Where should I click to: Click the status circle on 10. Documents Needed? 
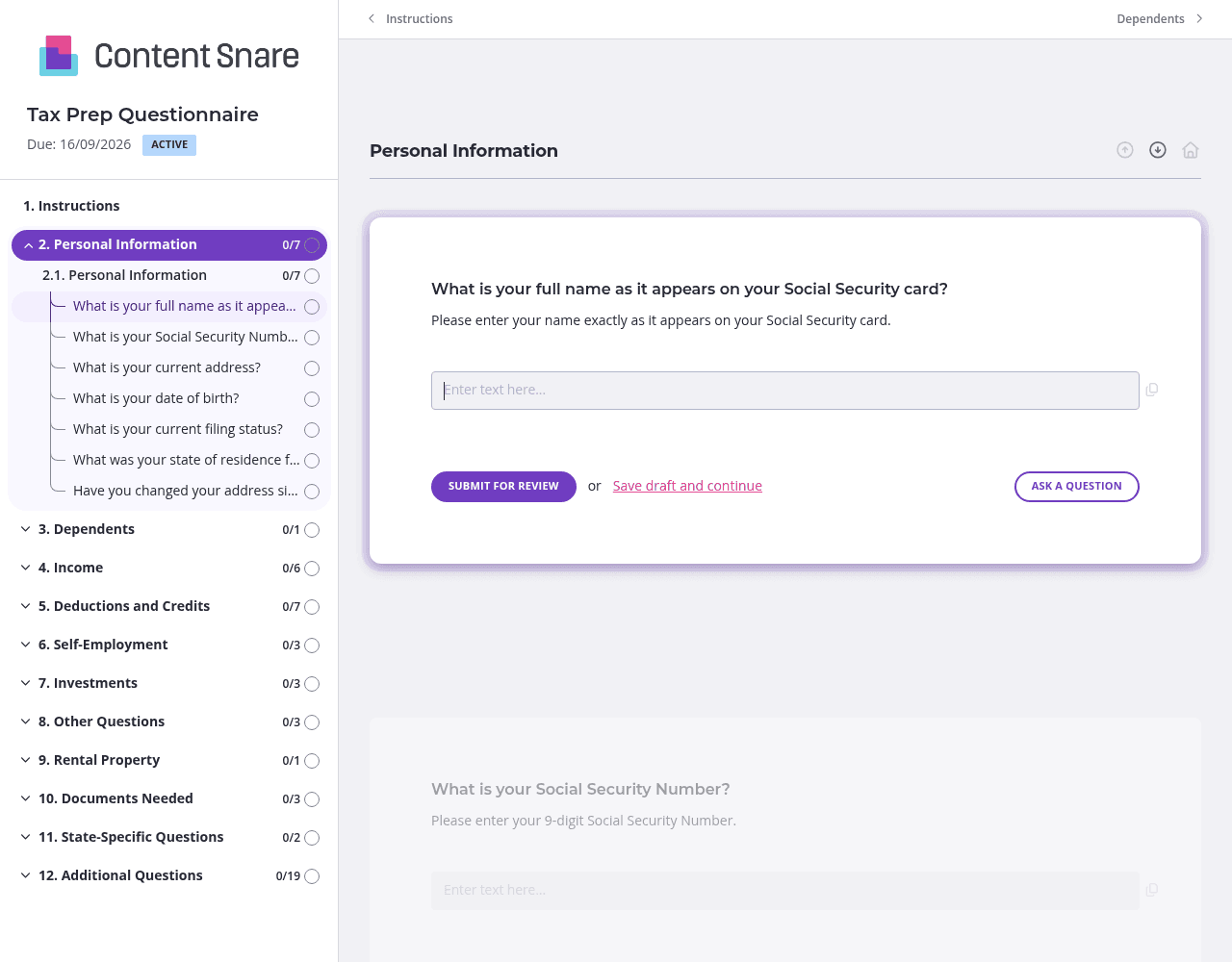[x=312, y=799]
